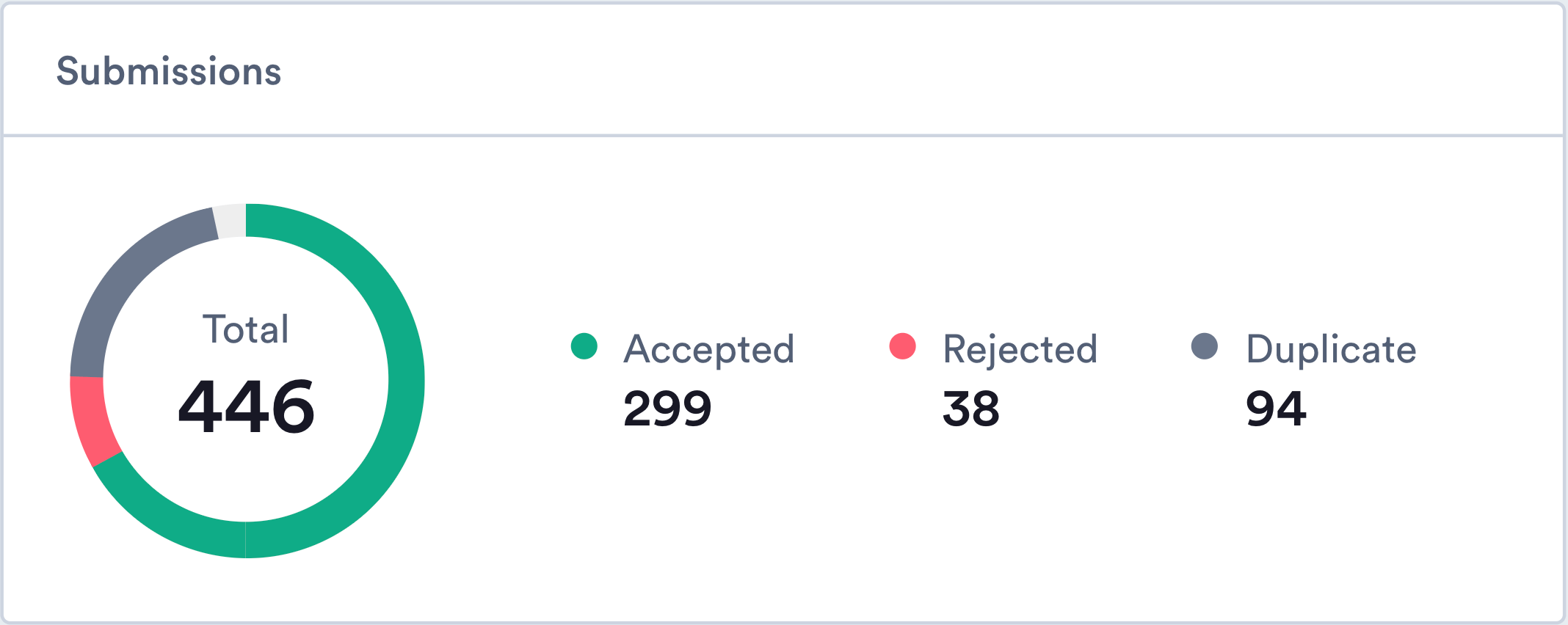Click the green Accepted donut segment

click(x=406, y=381)
